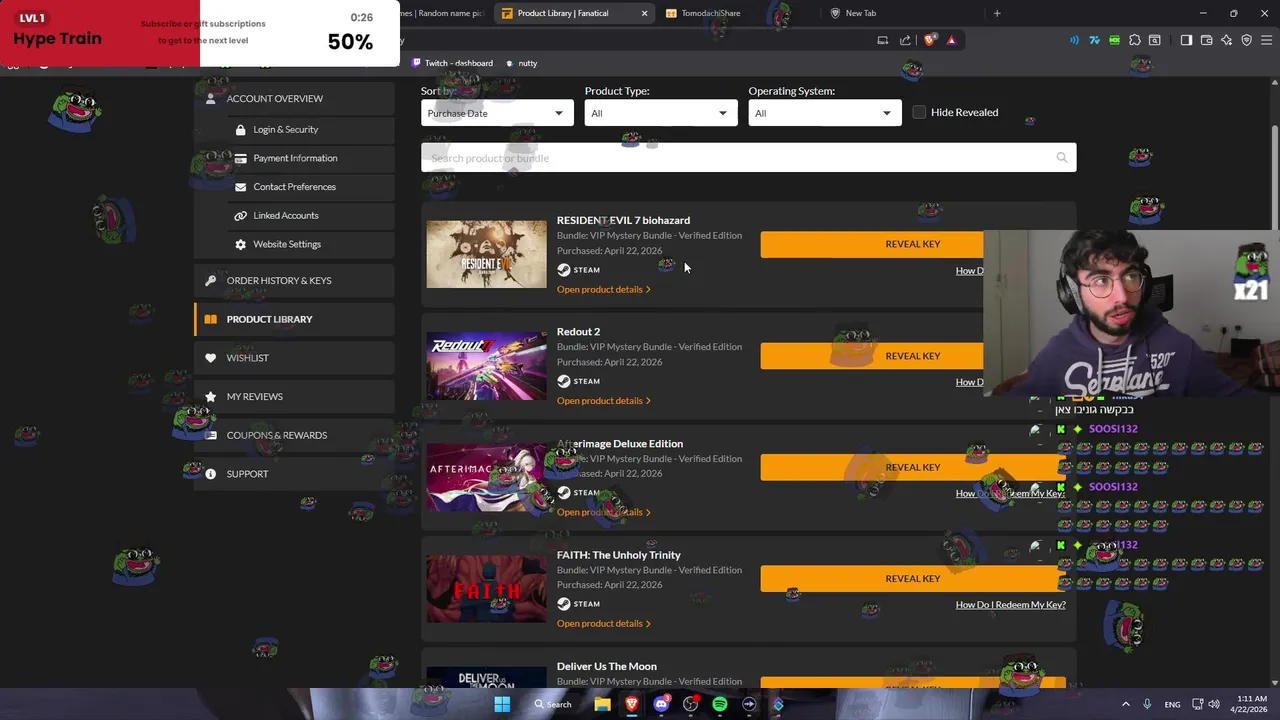The height and width of the screenshot is (720, 1280).
Task: Open product details for Redout 2
Action: (603, 401)
